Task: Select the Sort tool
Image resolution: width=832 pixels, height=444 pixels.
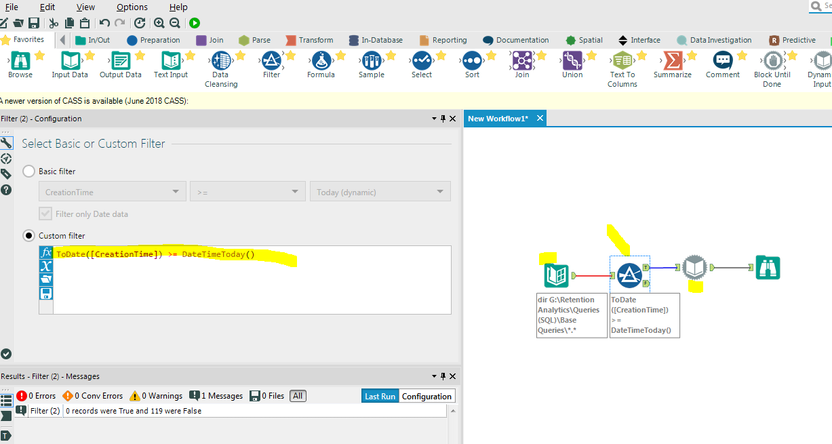Action: [472, 65]
